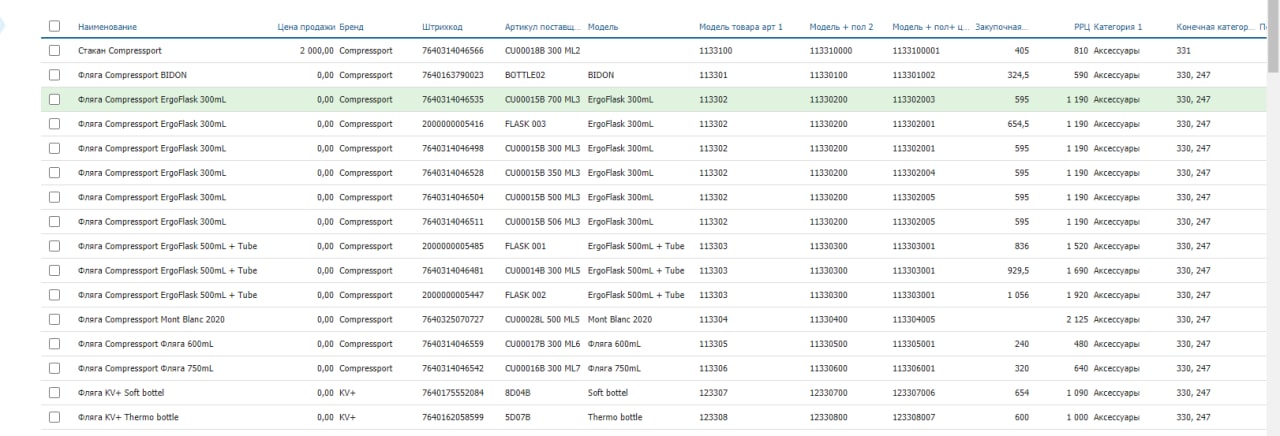
Task: Click the Категория 1 column header
Action: [1118, 26]
